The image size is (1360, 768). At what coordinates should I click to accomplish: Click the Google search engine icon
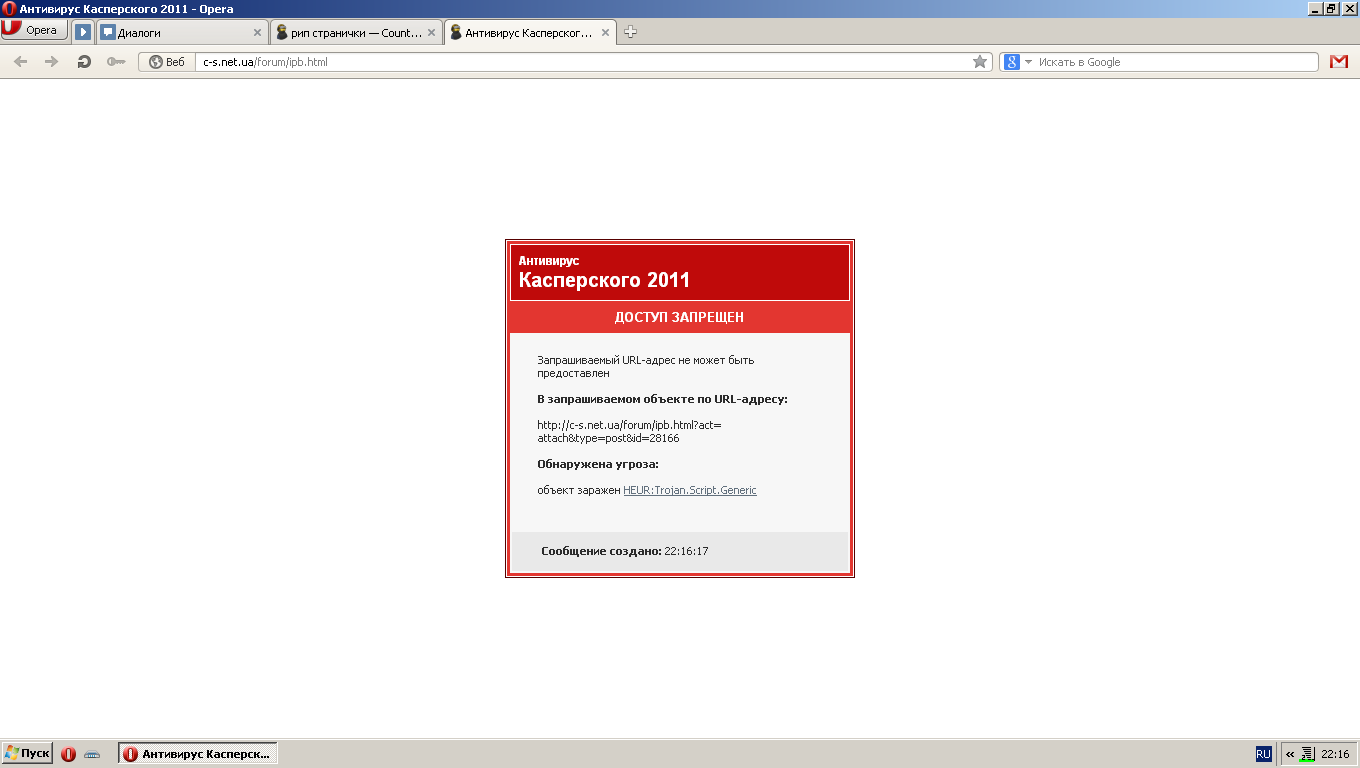[1012, 62]
